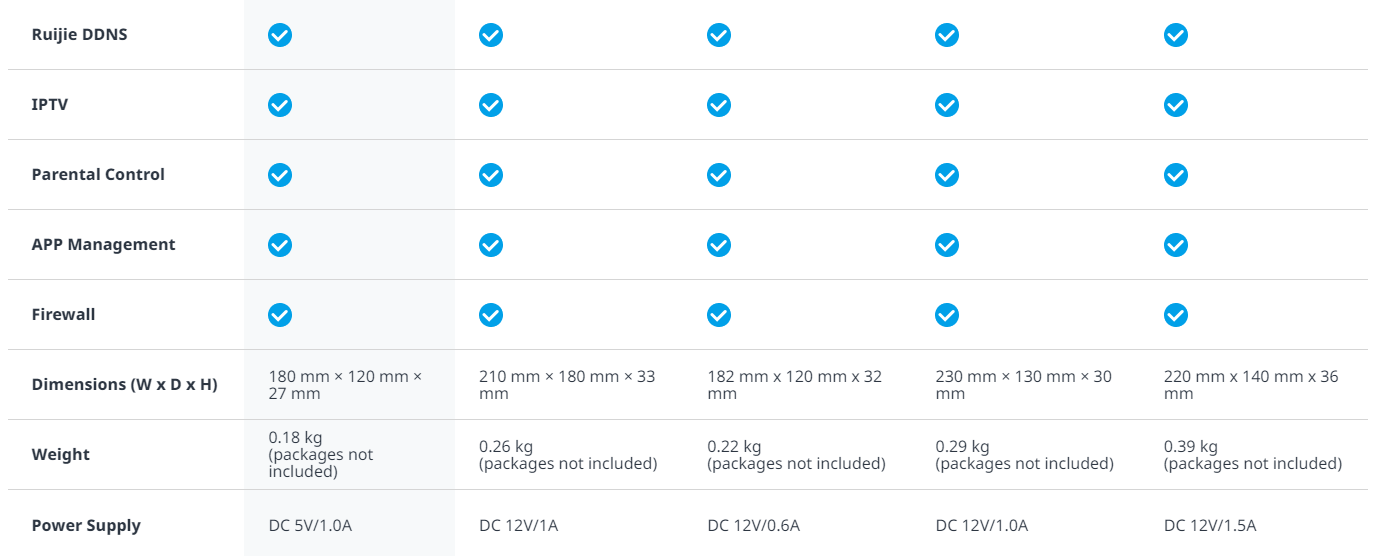
Task: Click APP Management checkmark in fourth product column
Action: pyautogui.click(x=947, y=245)
